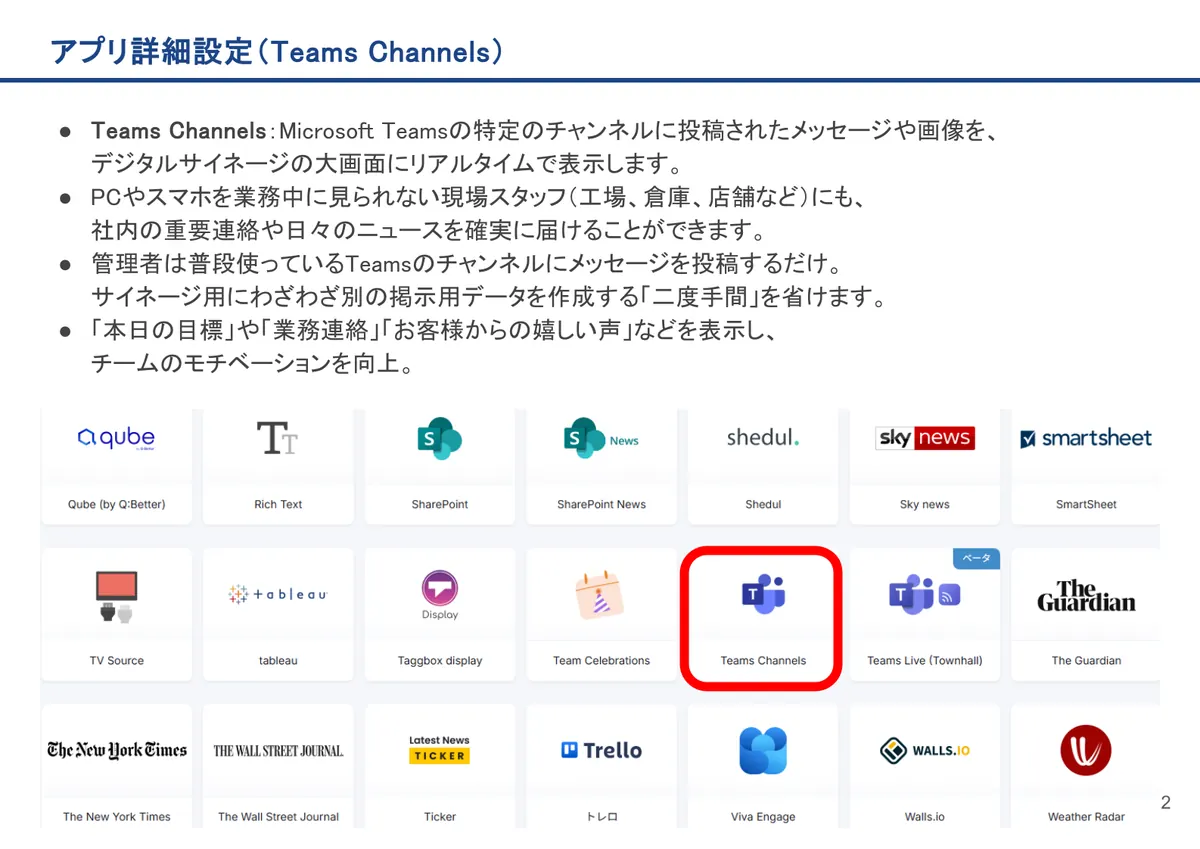Viewport: 1200px width, 849px height.
Task: Click the 'Sky news' label text
Action: [x=925, y=504]
